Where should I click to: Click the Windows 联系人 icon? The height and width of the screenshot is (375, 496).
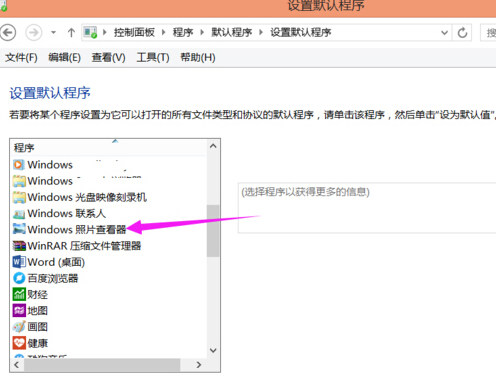click(19, 213)
